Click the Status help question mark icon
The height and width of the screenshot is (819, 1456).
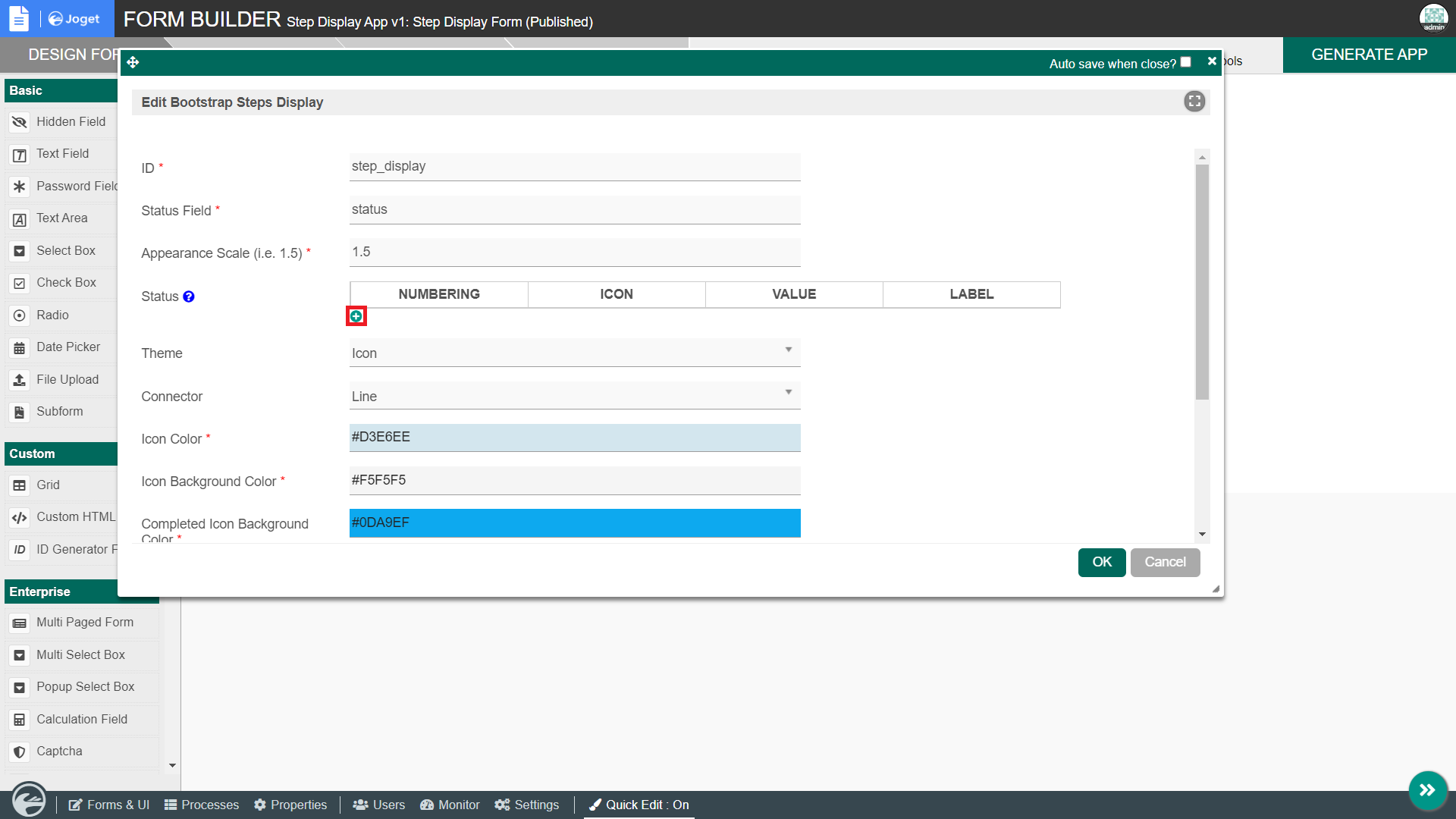click(x=189, y=297)
